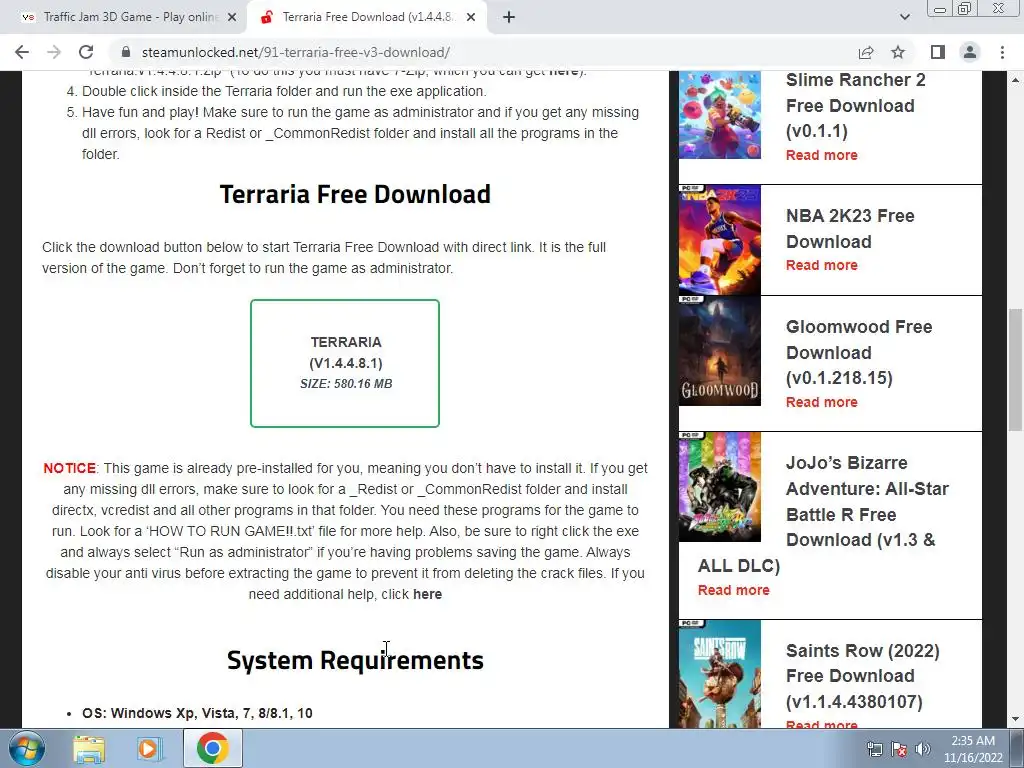Image resolution: width=1024 pixels, height=768 pixels.
Task: Click Read more under Gloomwood
Action: click(x=822, y=402)
